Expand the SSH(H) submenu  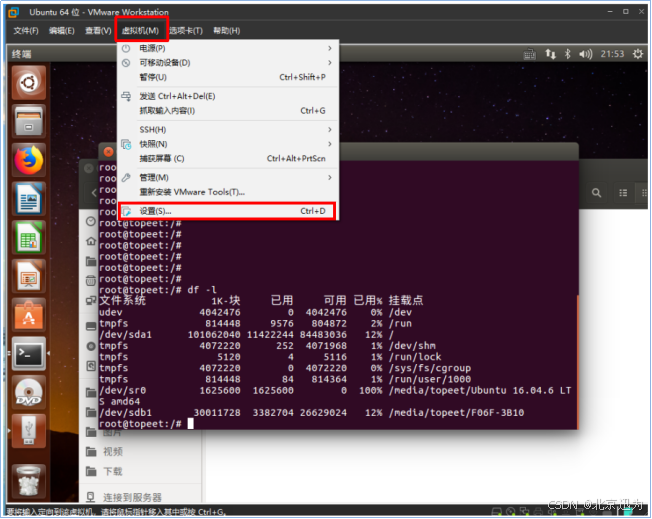[x=228, y=130]
